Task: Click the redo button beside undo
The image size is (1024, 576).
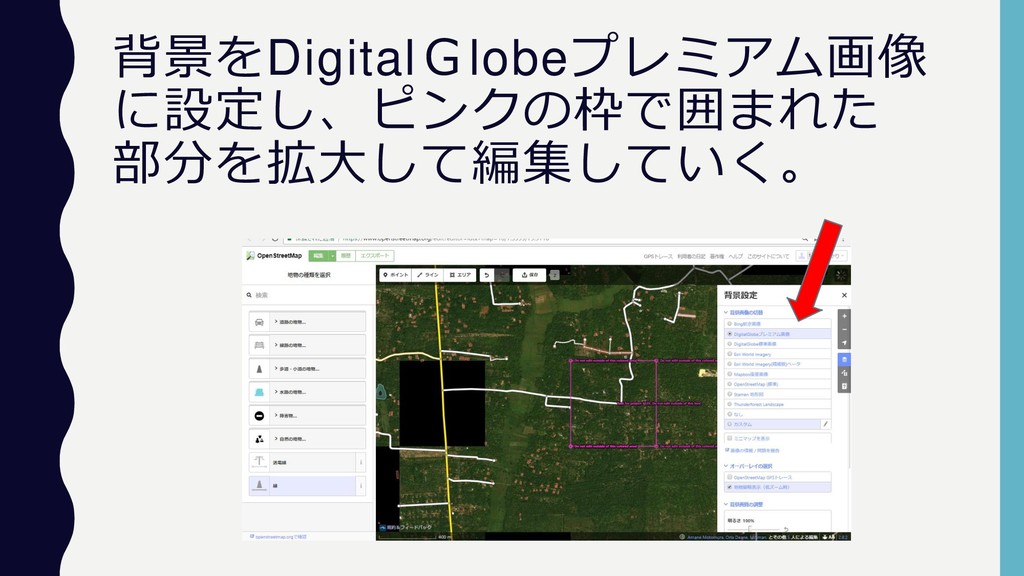Action: 502,275
